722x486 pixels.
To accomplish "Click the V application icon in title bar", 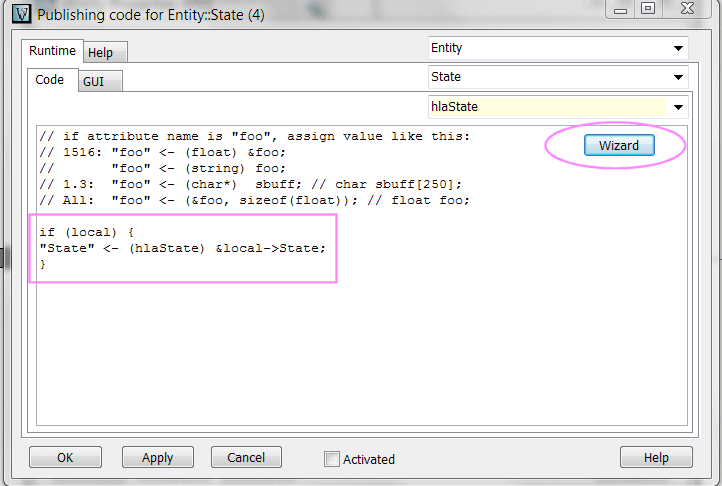I will pos(18,15).
